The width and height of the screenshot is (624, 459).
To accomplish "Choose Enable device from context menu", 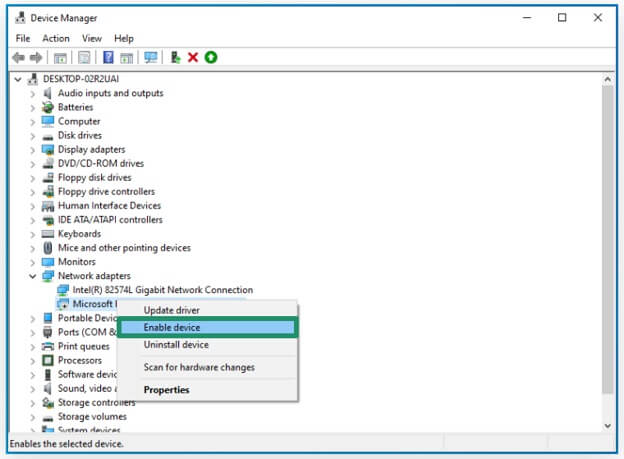I will pos(207,327).
